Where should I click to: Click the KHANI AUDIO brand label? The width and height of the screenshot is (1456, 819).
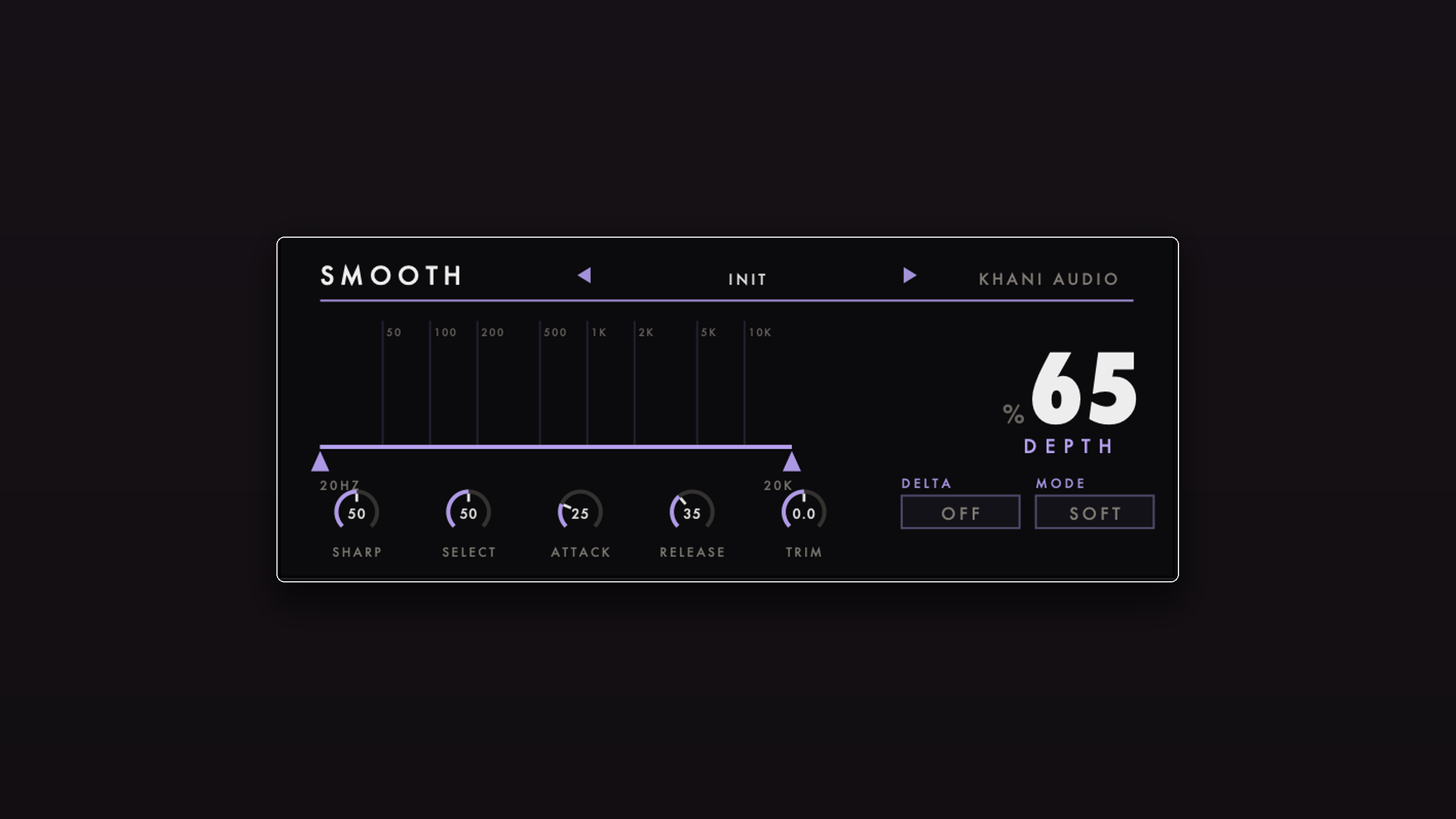1049,279
